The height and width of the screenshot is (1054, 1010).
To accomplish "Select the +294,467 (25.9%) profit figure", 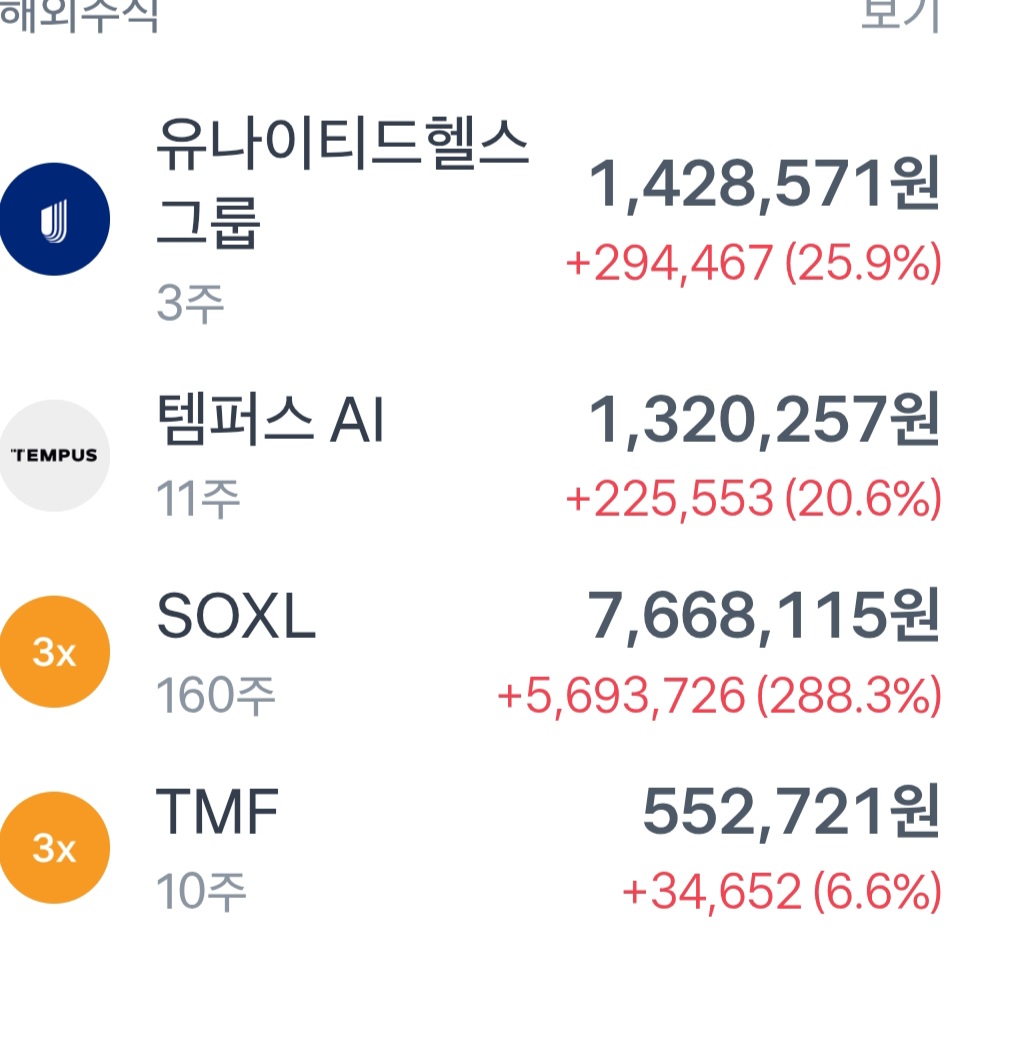I will coord(753,263).
